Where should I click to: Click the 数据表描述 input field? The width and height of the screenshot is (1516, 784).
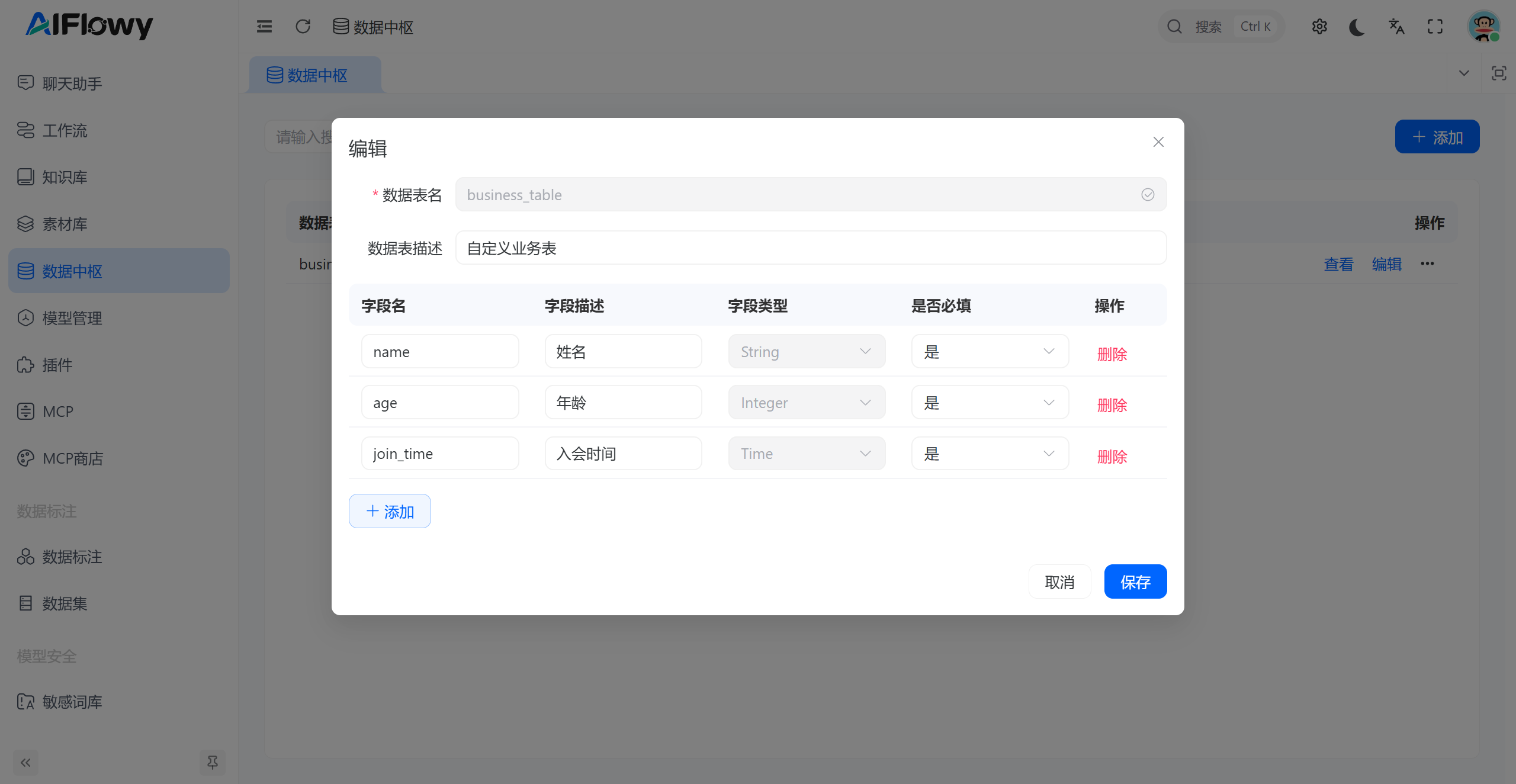point(810,248)
